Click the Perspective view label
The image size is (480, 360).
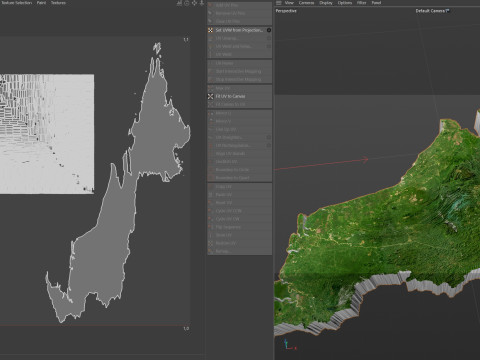coord(286,11)
